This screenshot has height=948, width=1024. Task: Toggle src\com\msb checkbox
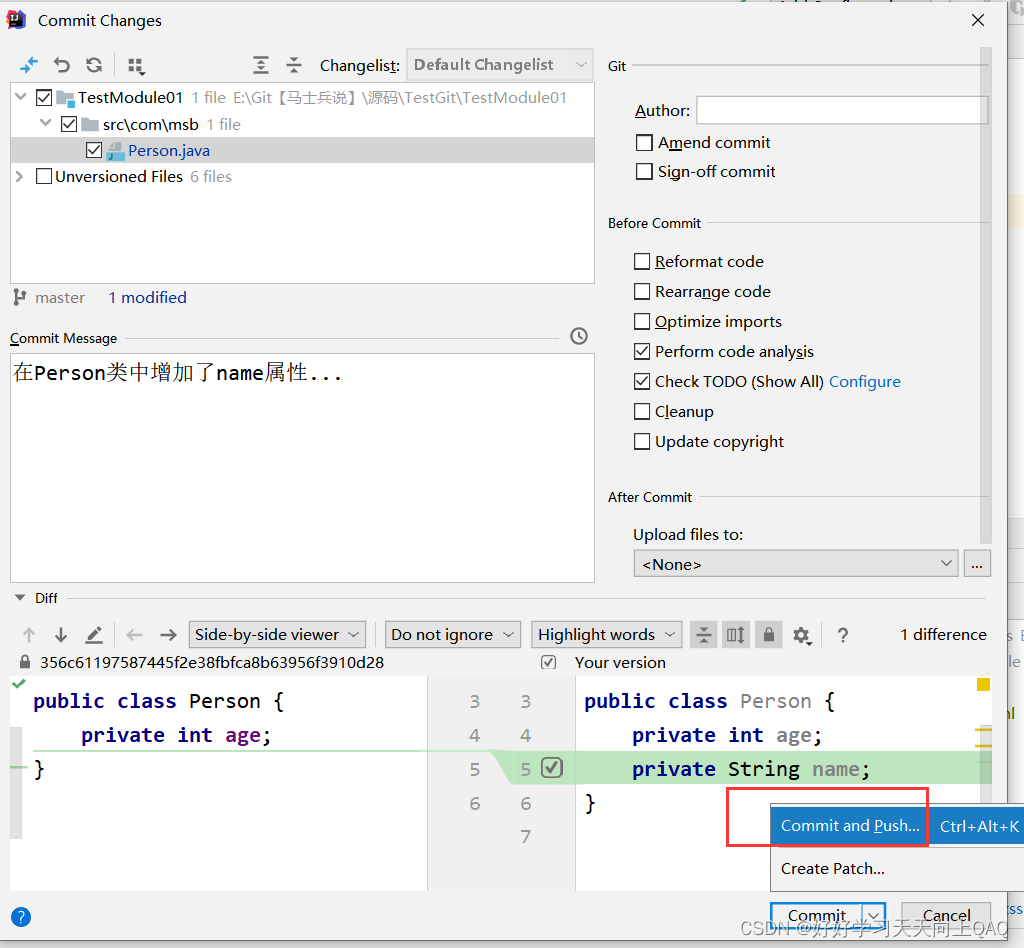(69, 124)
